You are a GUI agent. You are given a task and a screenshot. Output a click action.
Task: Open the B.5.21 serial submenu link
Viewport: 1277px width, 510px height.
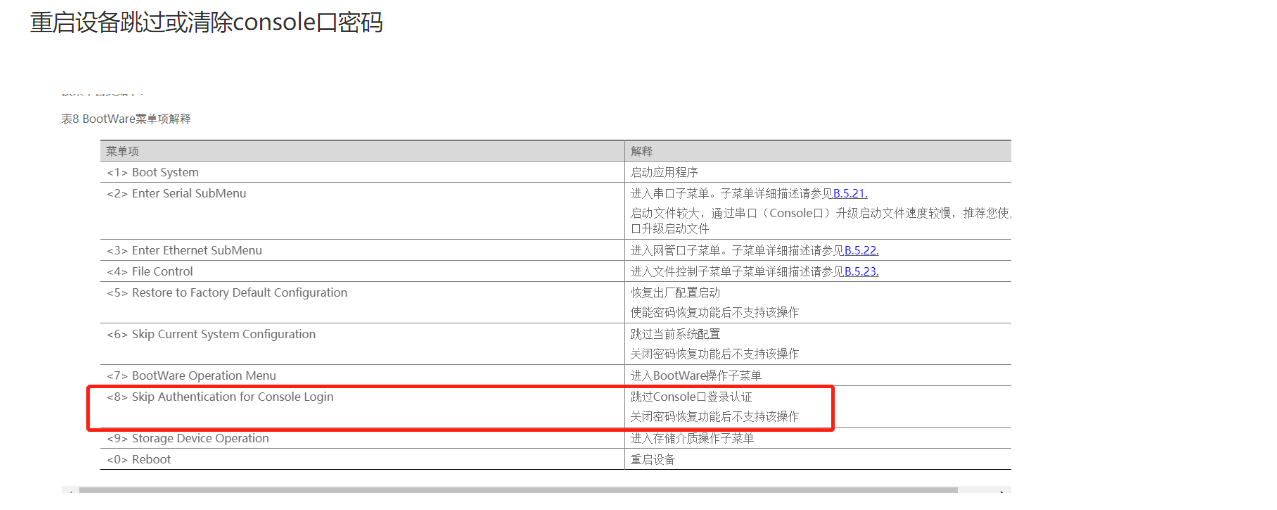(x=850, y=193)
